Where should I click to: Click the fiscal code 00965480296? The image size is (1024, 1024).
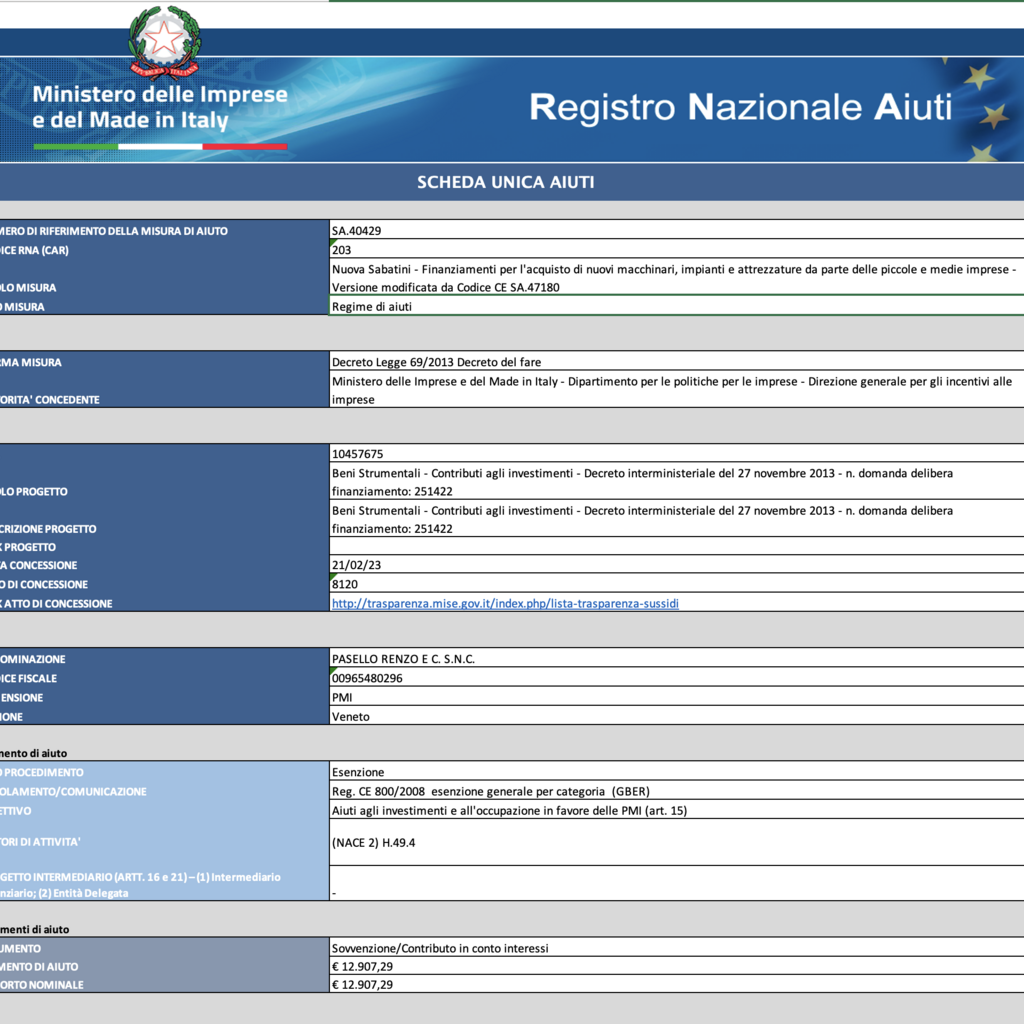point(676,678)
